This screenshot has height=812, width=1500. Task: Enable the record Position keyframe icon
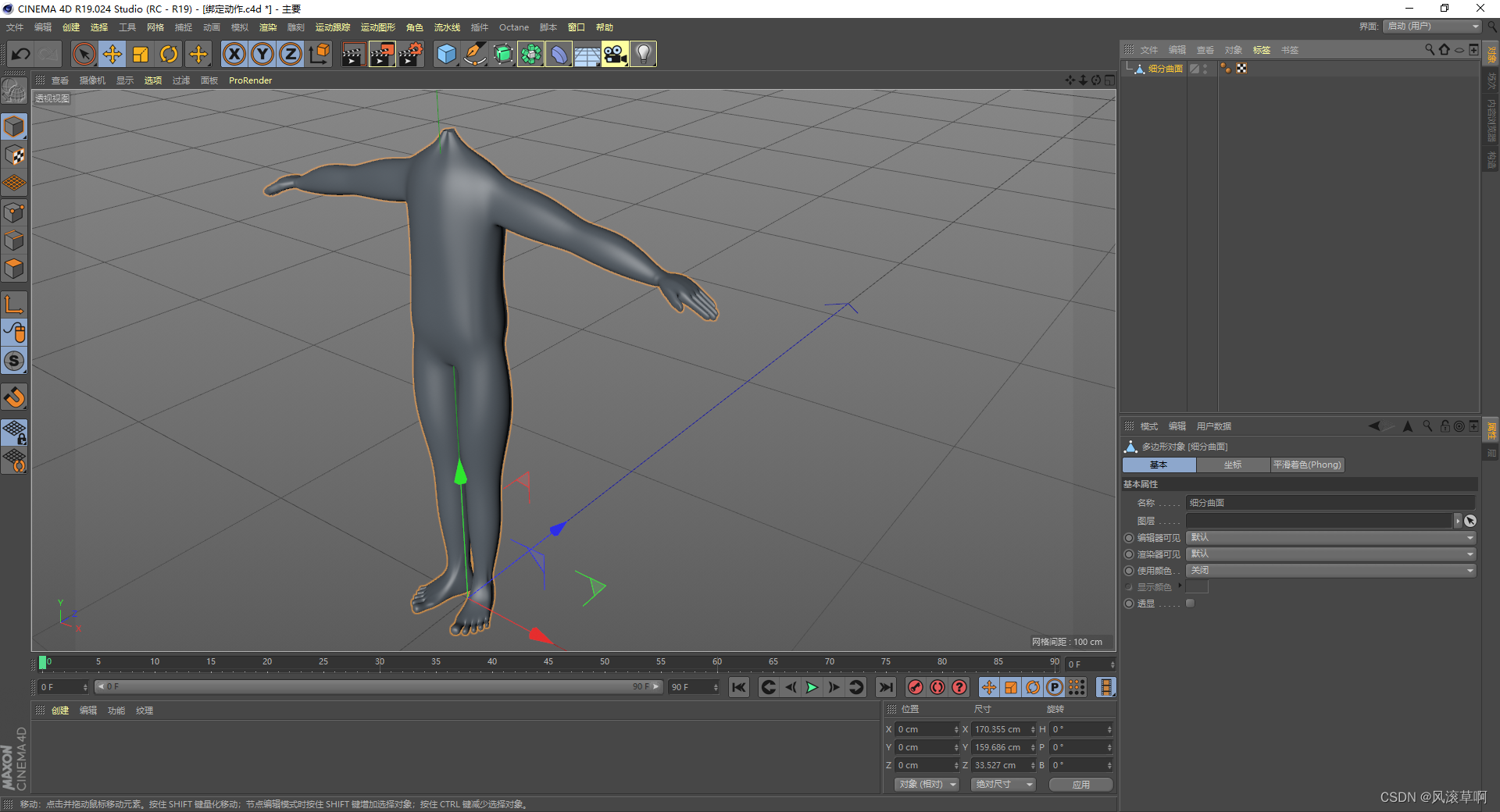tap(988, 687)
